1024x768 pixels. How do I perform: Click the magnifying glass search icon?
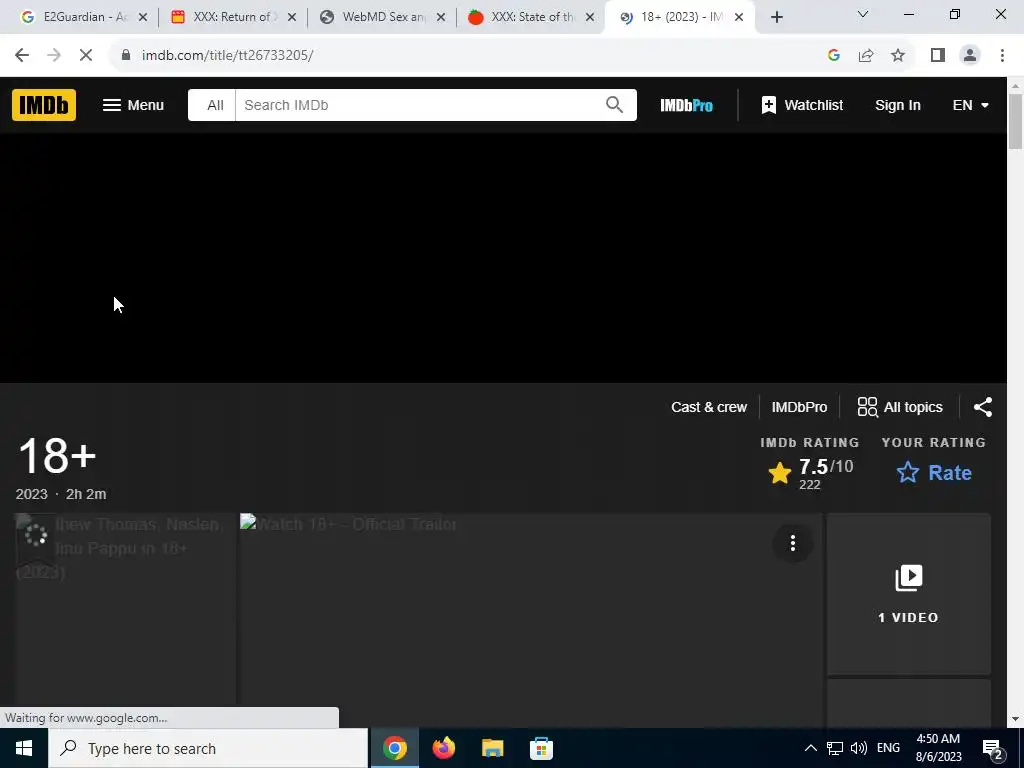[614, 104]
